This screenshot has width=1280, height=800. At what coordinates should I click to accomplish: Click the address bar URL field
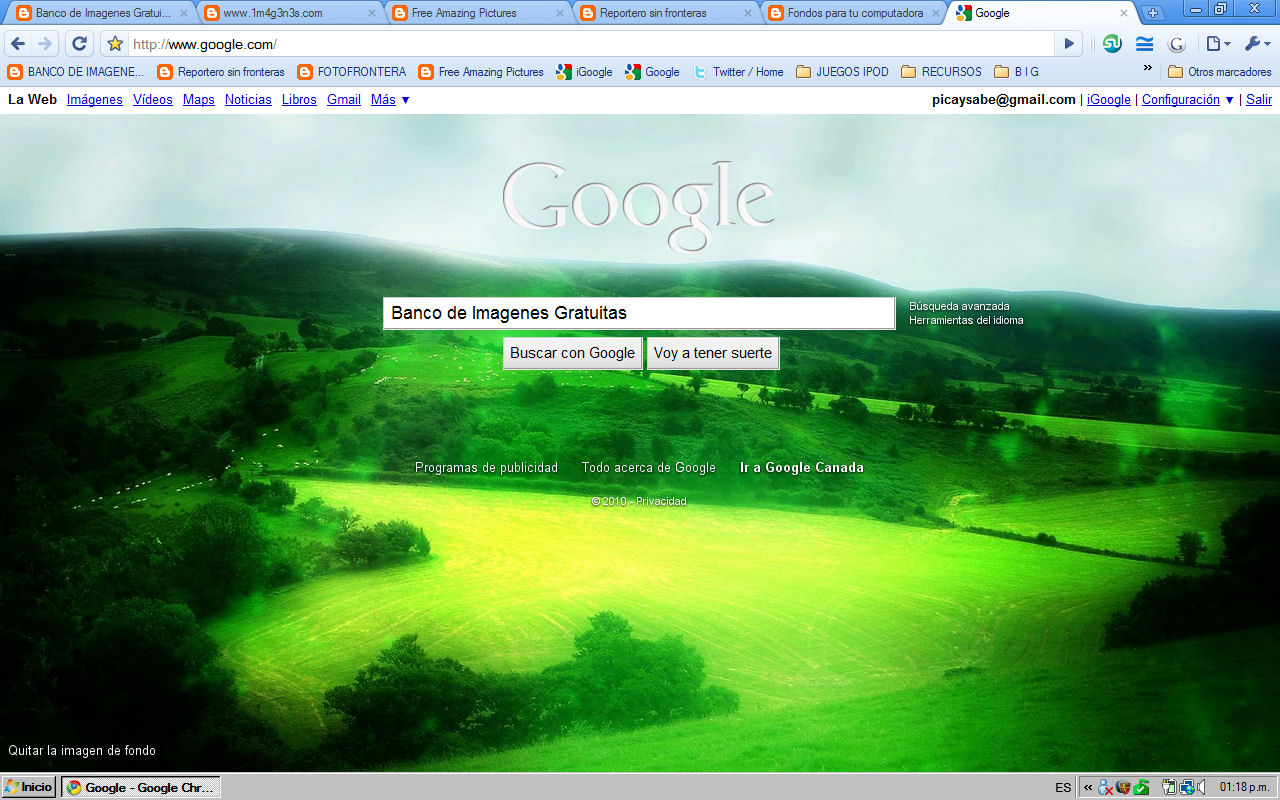tap(590, 44)
